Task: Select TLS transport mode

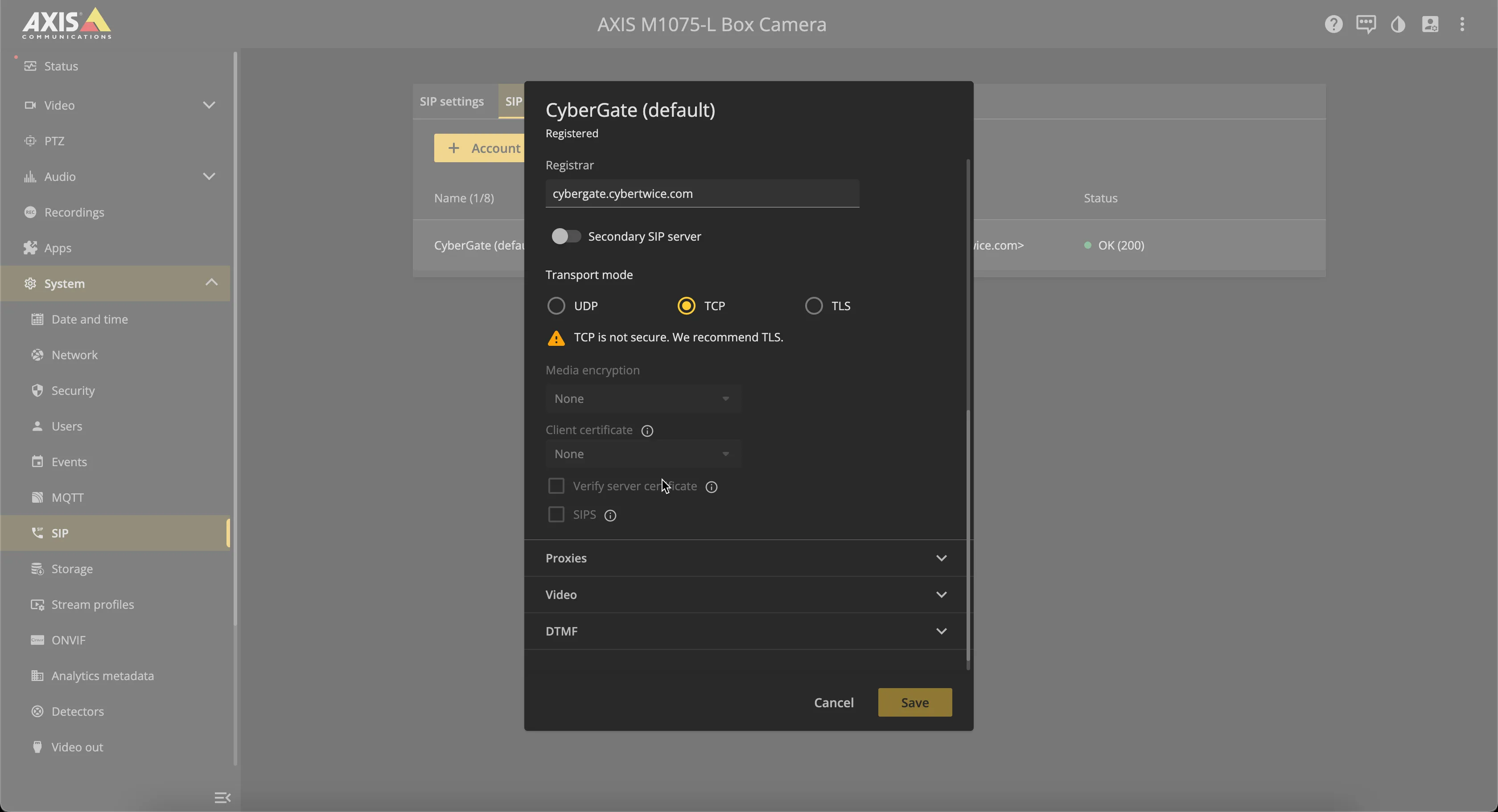Action: 814,306
